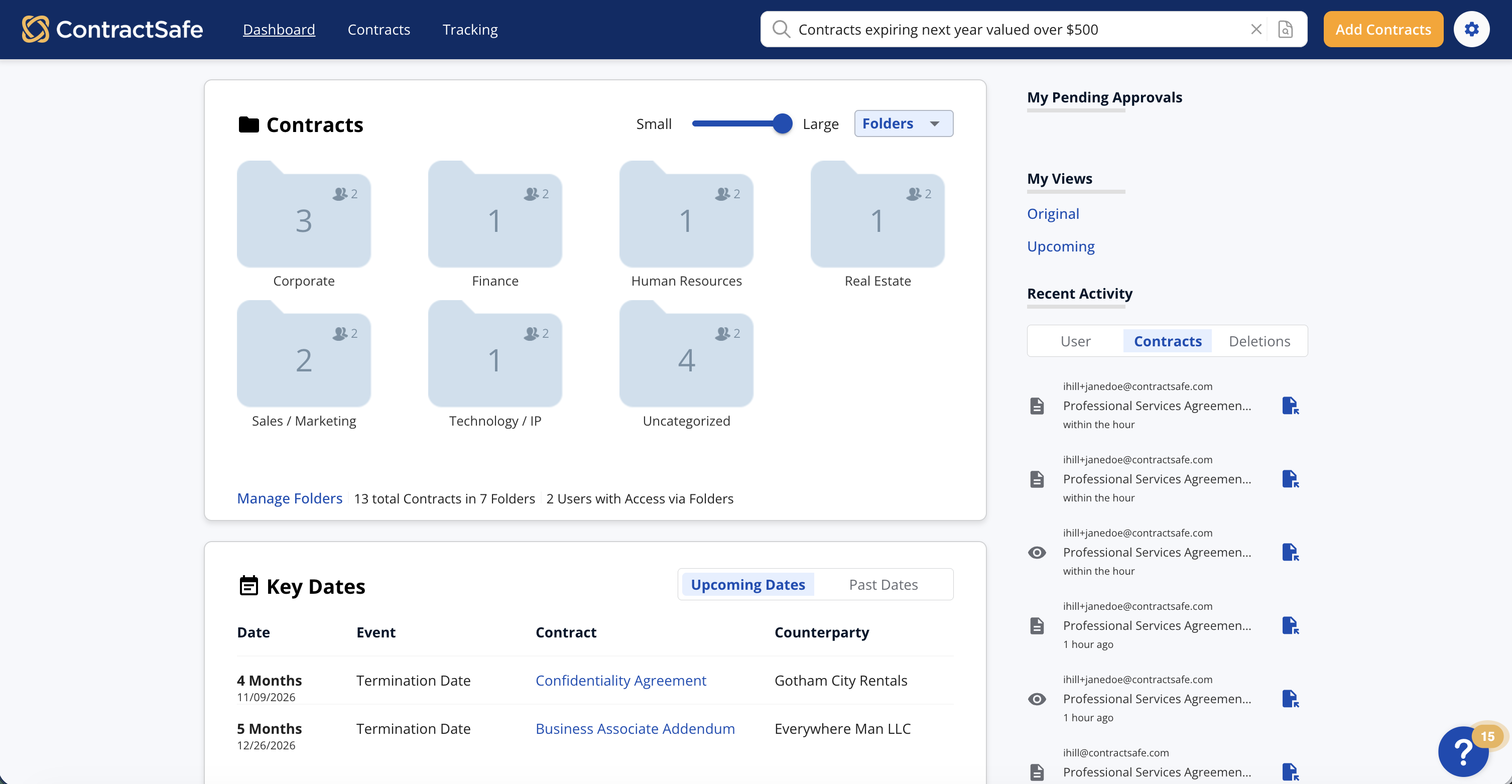Click the contract link icon of the first activity entry
Screen dimensions: 1512x784
click(1290, 406)
